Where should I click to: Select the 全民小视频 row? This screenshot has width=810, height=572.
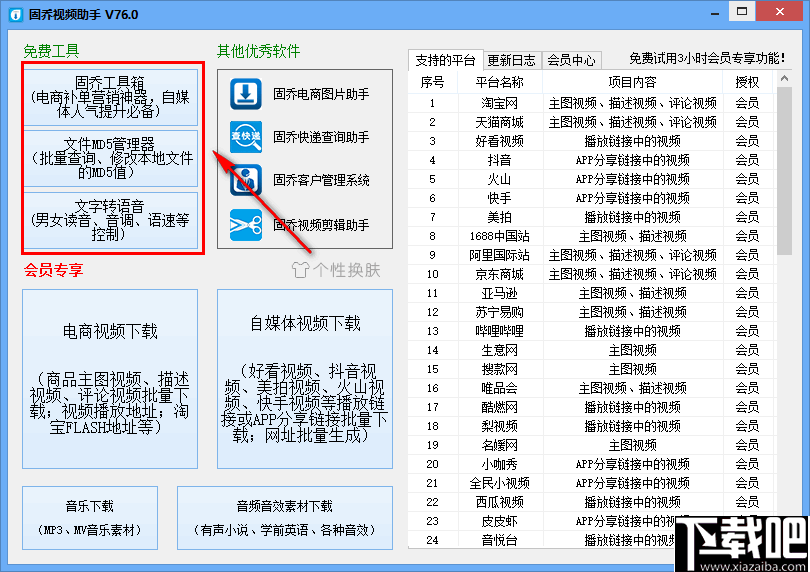pos(592,483)
